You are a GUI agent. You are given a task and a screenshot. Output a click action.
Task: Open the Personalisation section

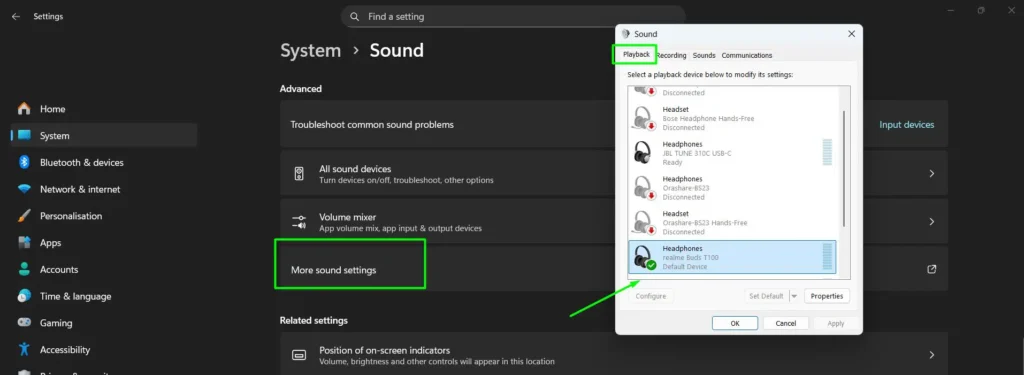71,216
